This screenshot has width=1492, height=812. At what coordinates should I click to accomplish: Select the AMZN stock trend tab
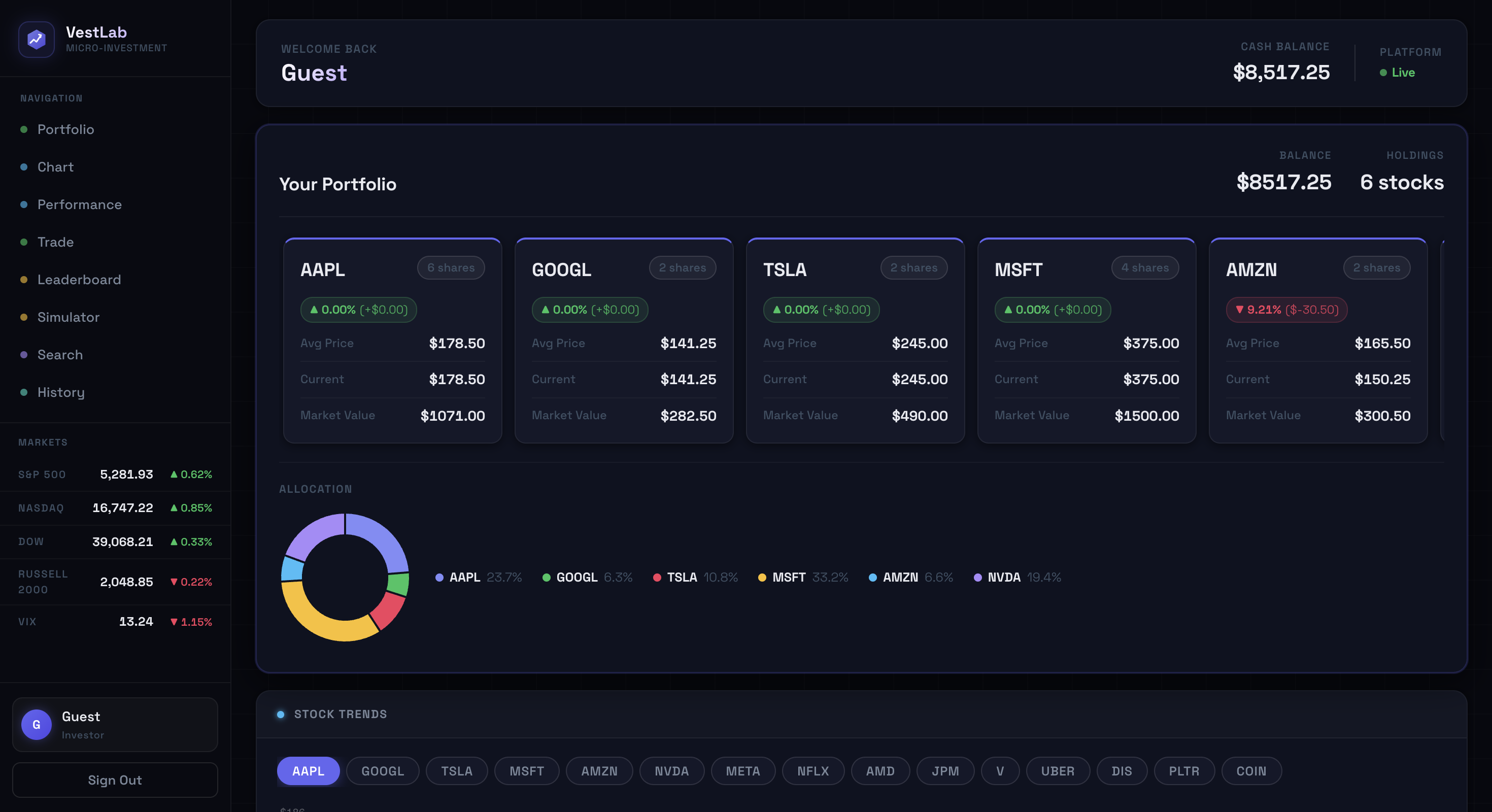(x=599, y=771)
